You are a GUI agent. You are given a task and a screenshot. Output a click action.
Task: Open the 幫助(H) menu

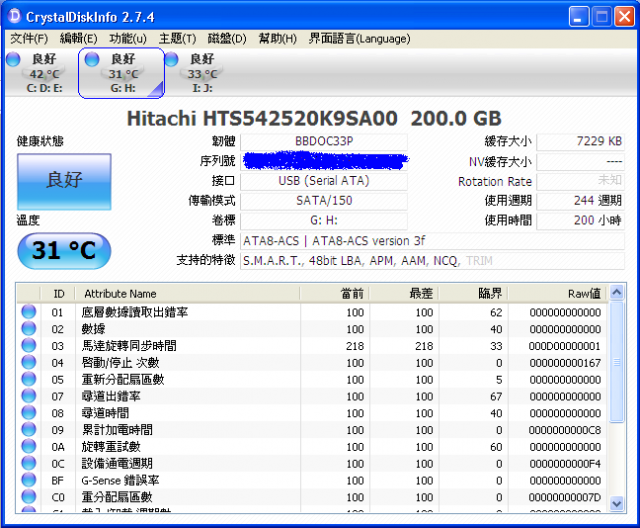pos(278,39)
